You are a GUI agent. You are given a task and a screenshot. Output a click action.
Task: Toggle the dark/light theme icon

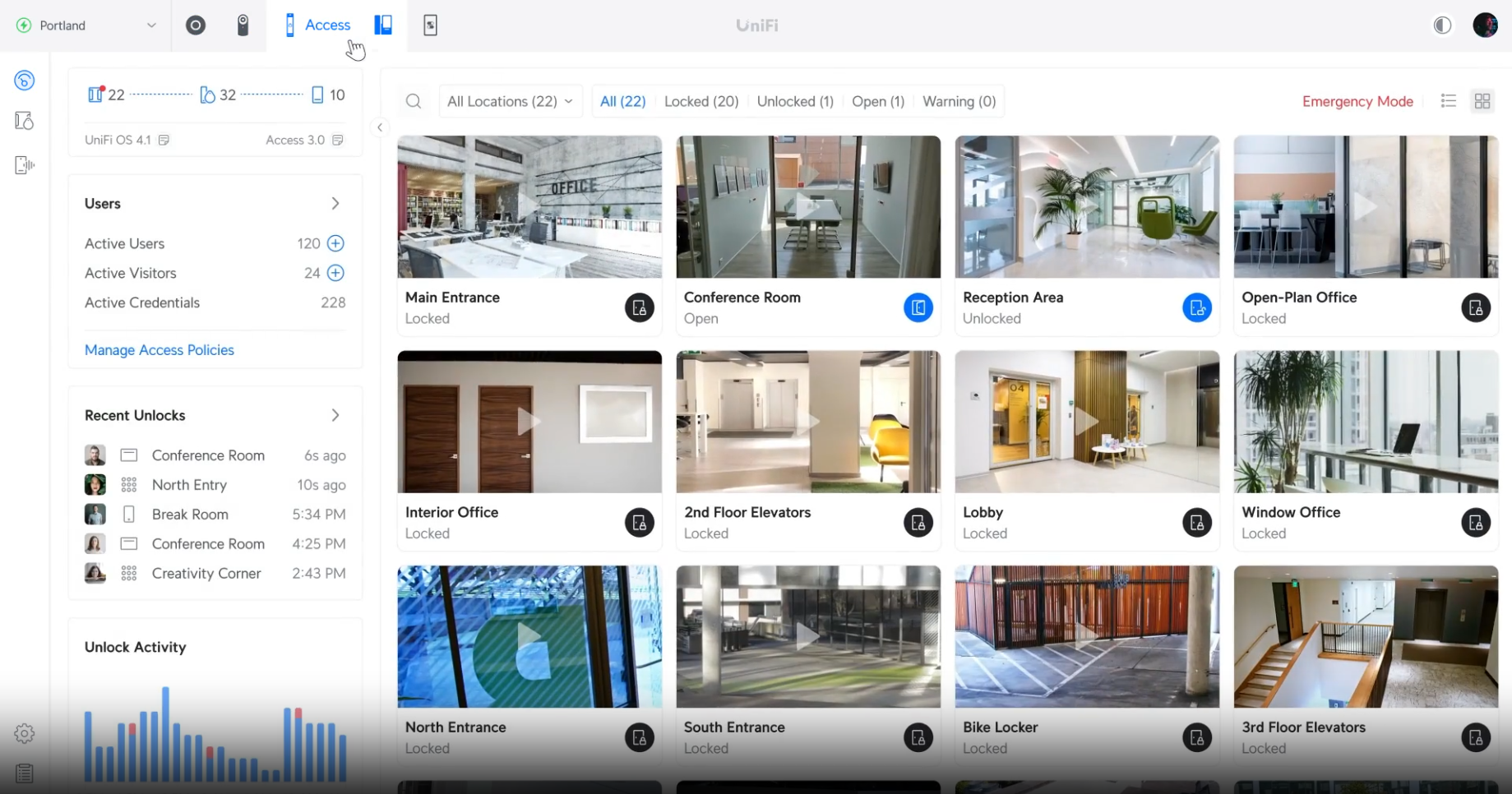(x=1442, y=25)
